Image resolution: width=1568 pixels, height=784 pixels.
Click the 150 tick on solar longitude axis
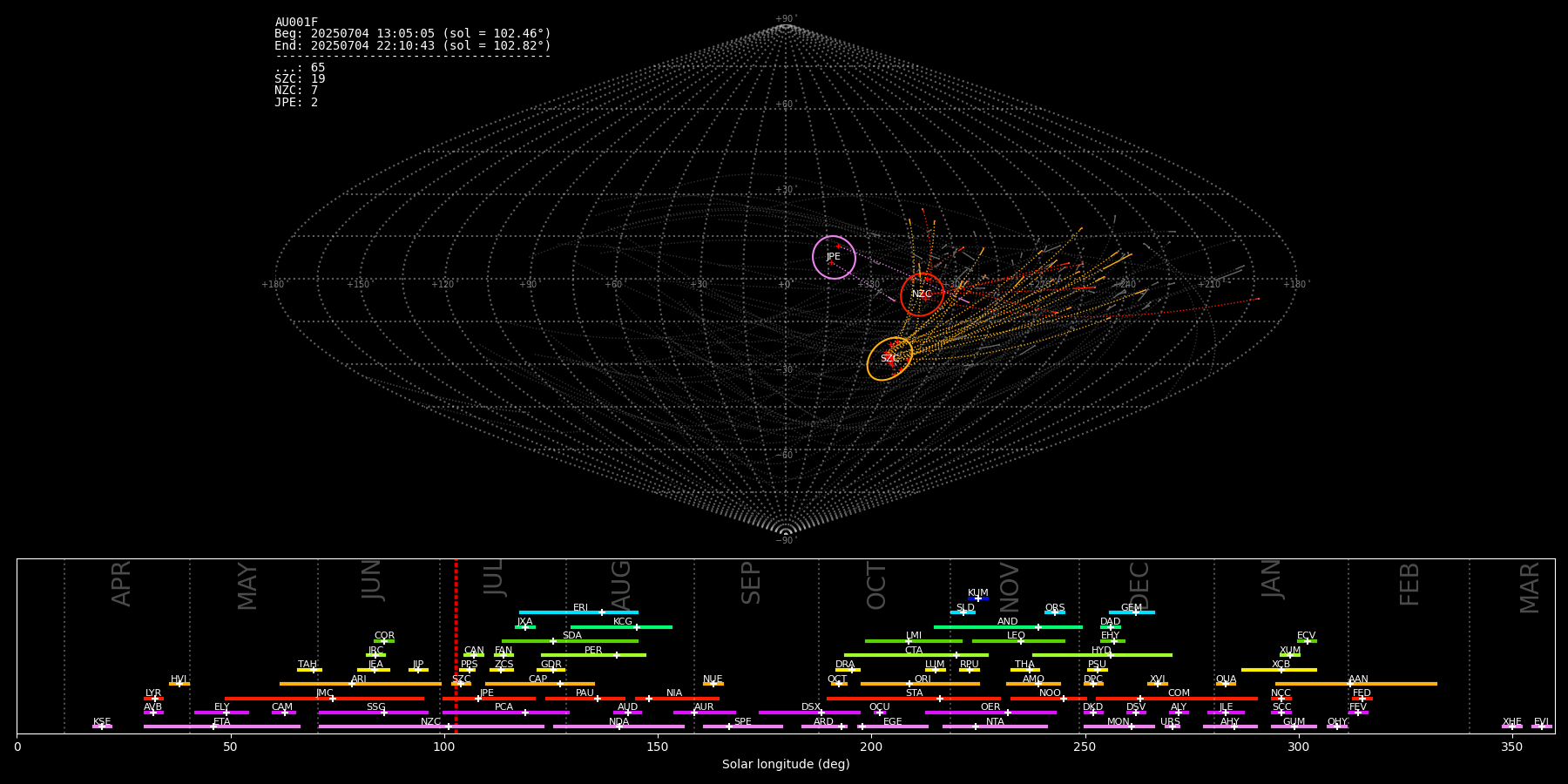tap(658, 747)
